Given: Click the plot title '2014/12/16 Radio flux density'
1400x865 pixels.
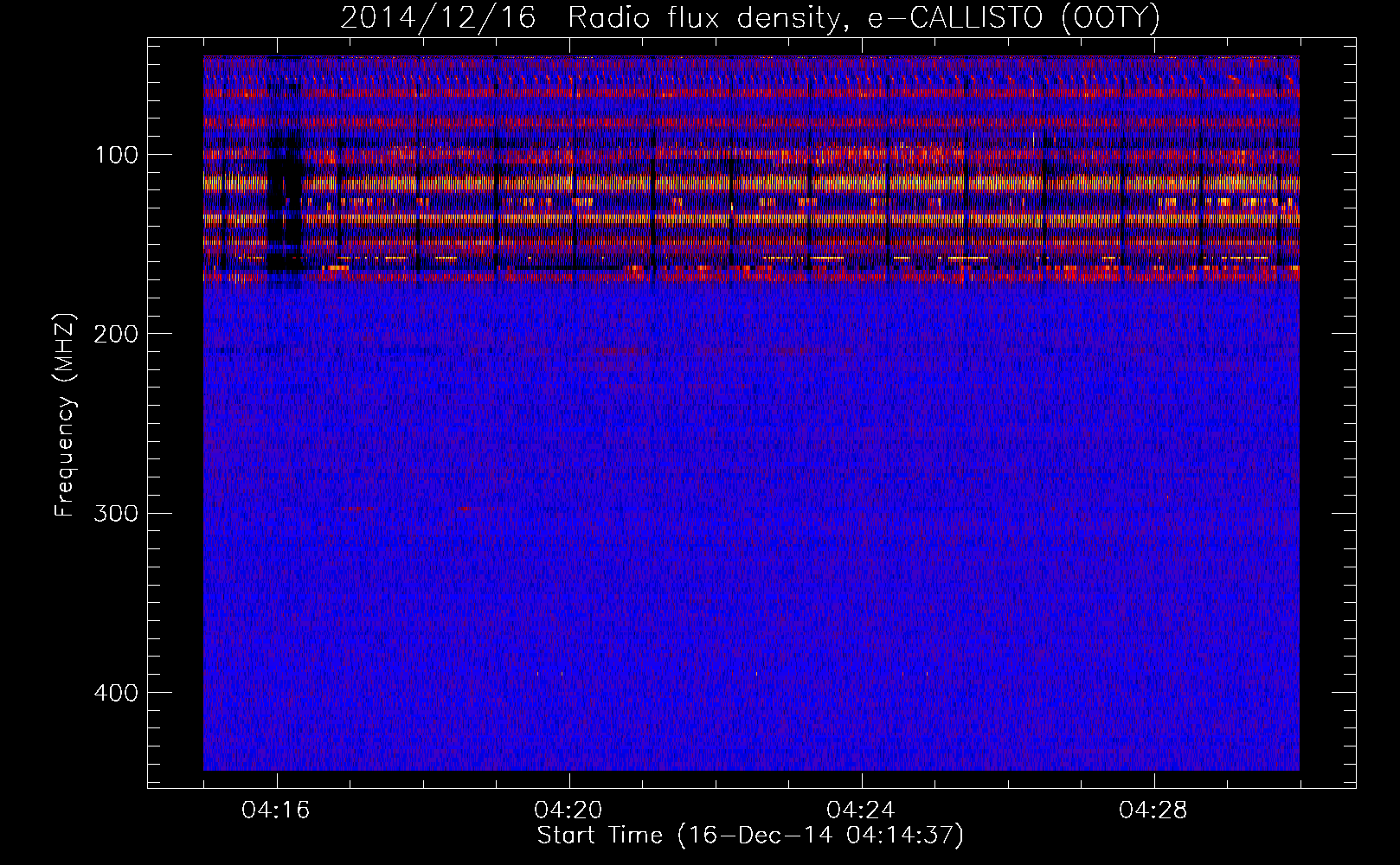Looking at the screenshot, I should [750, 18].
